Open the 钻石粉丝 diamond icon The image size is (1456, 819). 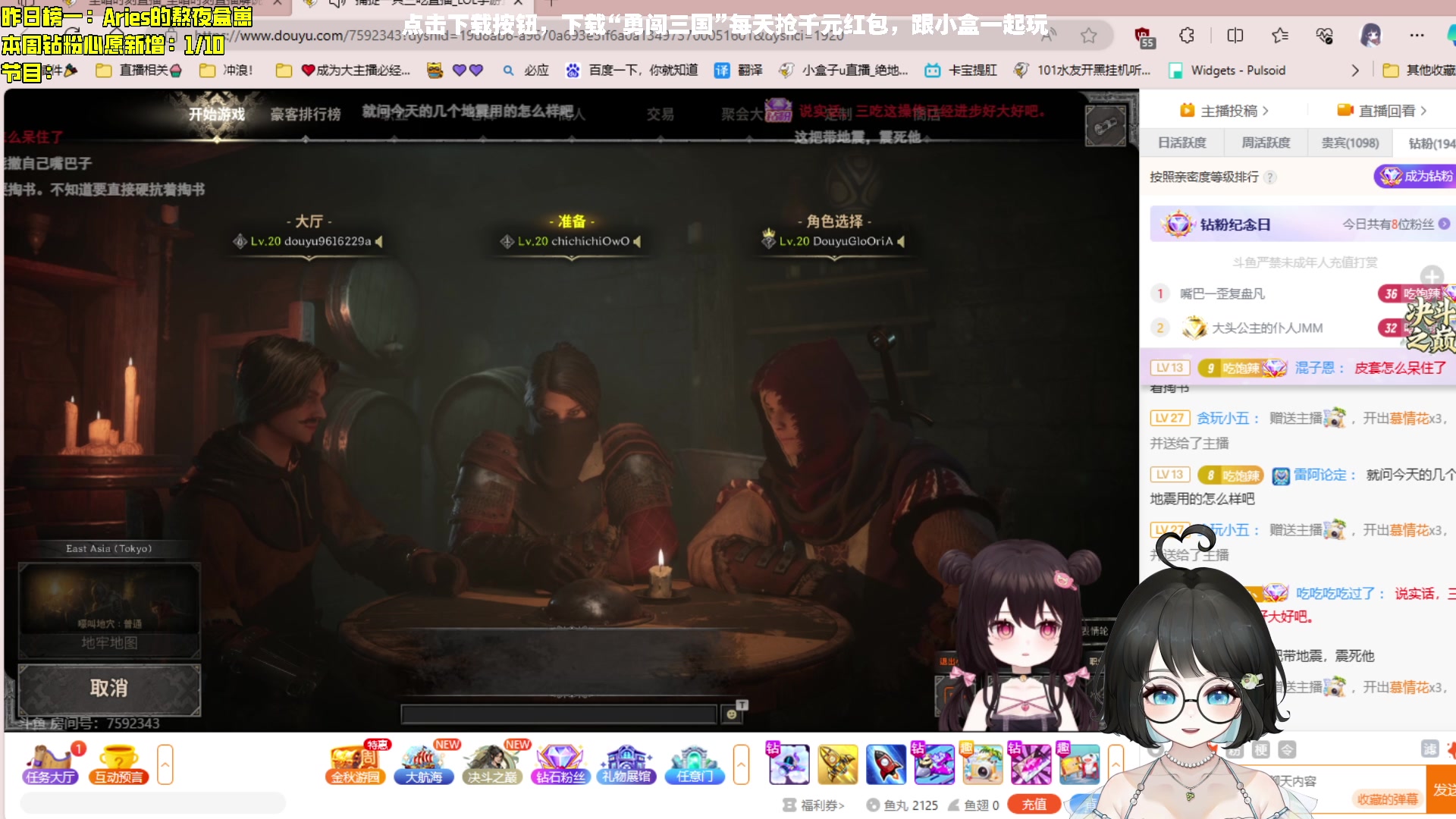coord(560,764)
